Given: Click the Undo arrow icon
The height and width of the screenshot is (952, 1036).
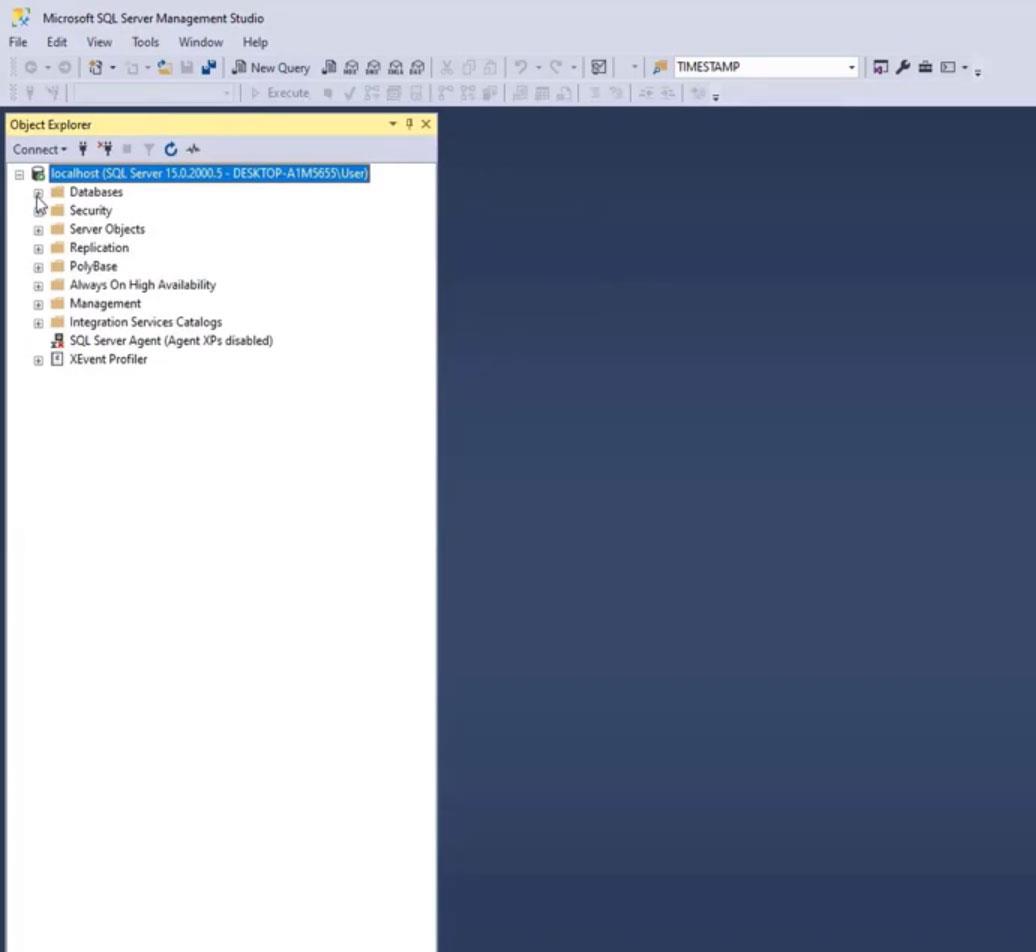Looking at the screenshot, I should pos(521,67).
